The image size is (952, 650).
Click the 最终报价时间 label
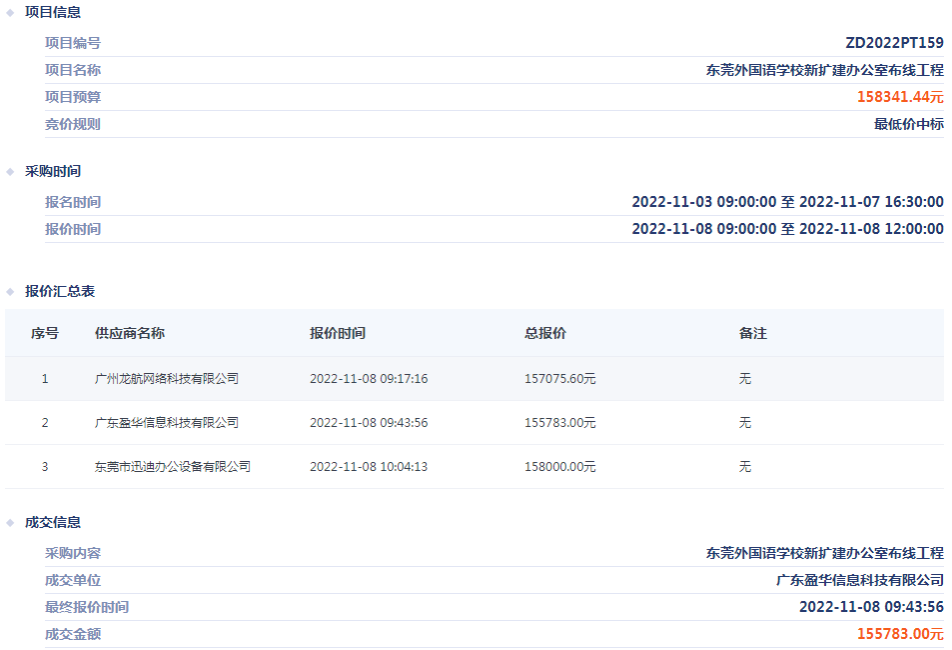pyautogui.click(x=87, y=607)
